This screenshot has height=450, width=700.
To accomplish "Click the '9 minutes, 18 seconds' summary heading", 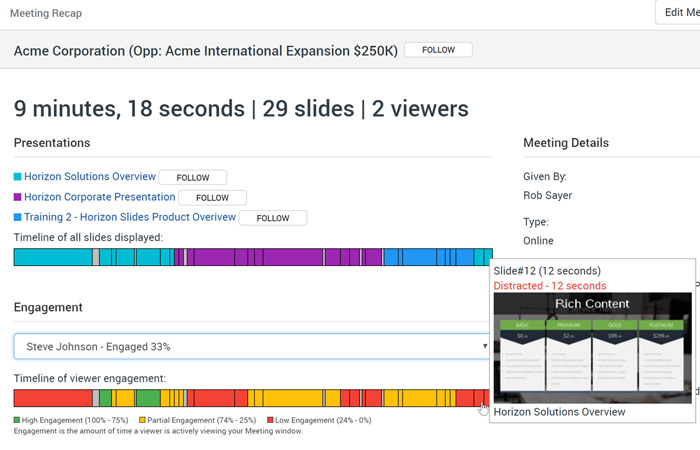I will 129,108.
